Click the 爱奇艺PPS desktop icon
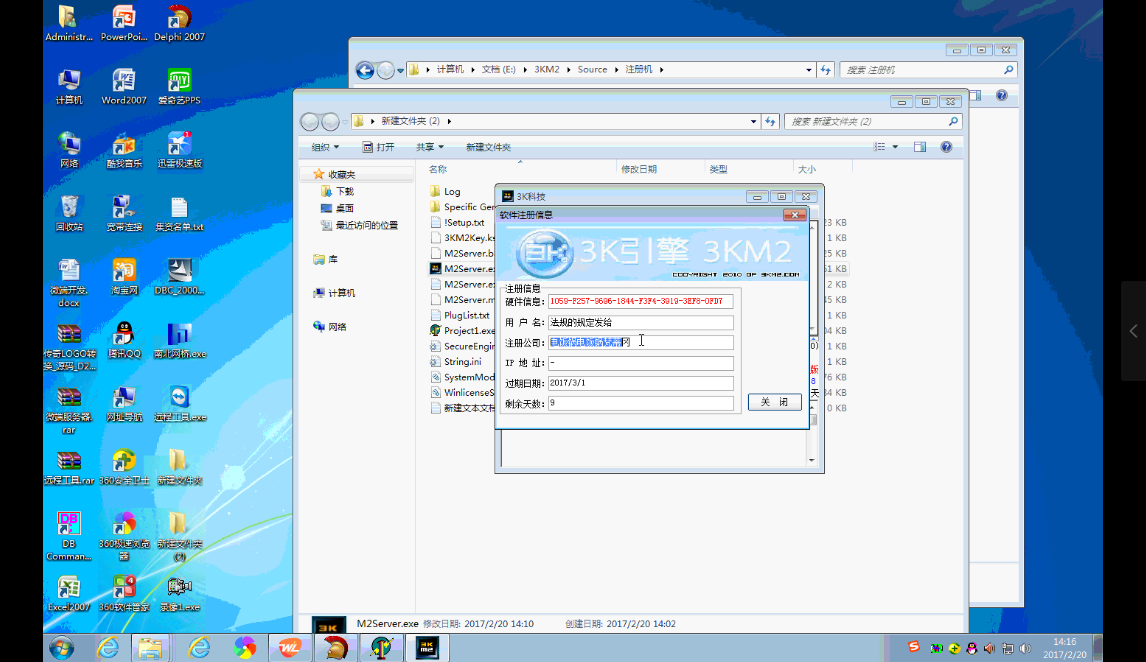 [179, 82]
